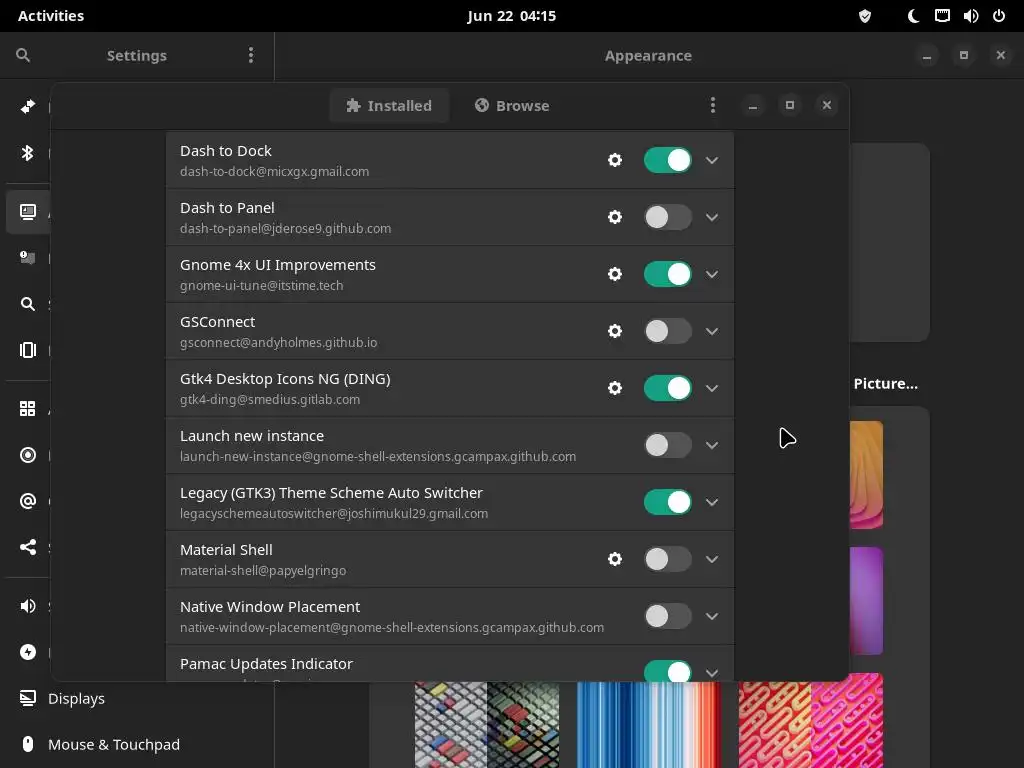Expand the GSConnect row details

[712, 331]
